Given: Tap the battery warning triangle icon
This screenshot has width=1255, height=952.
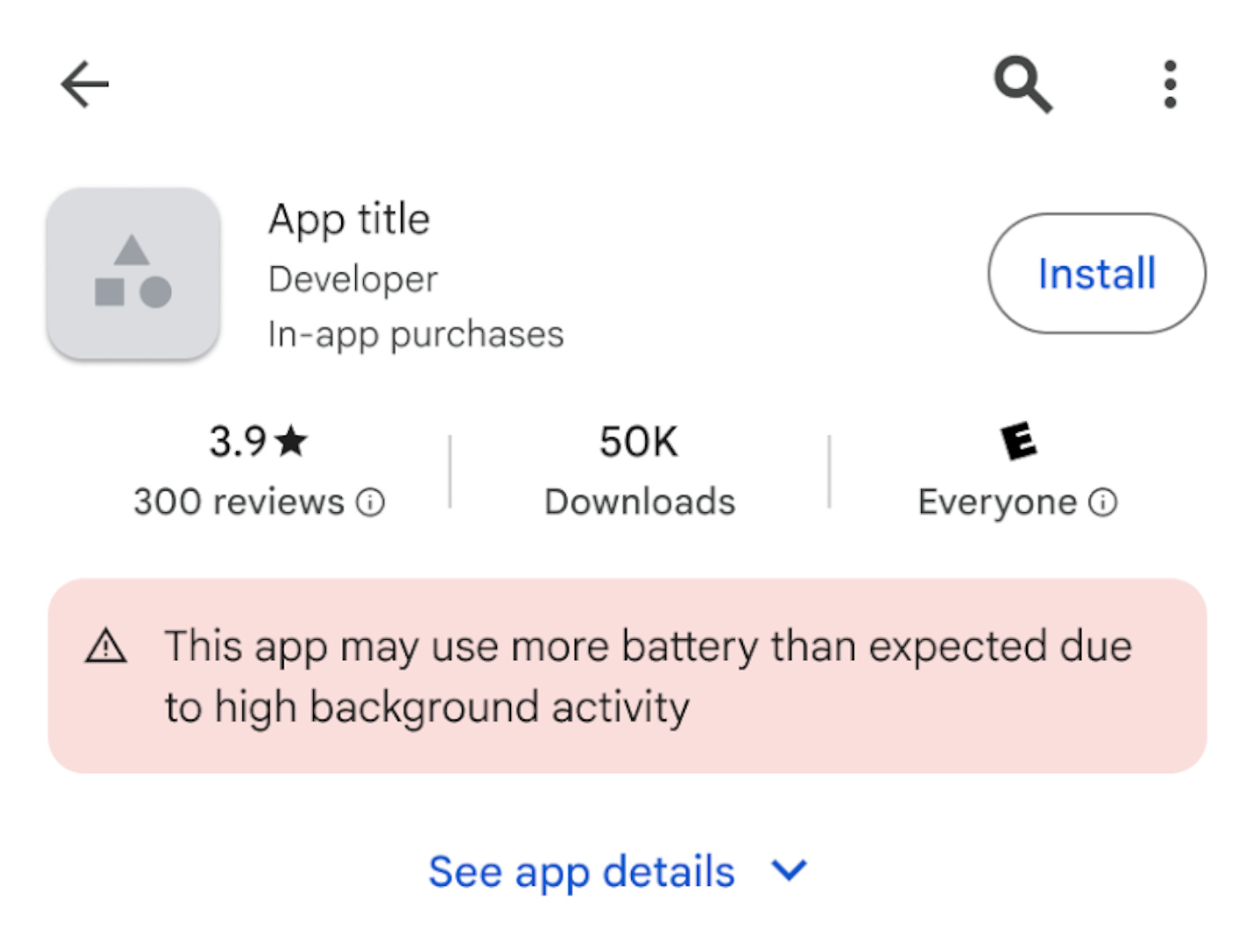Looking at the screenshot, I should click(x=106, y=646).
